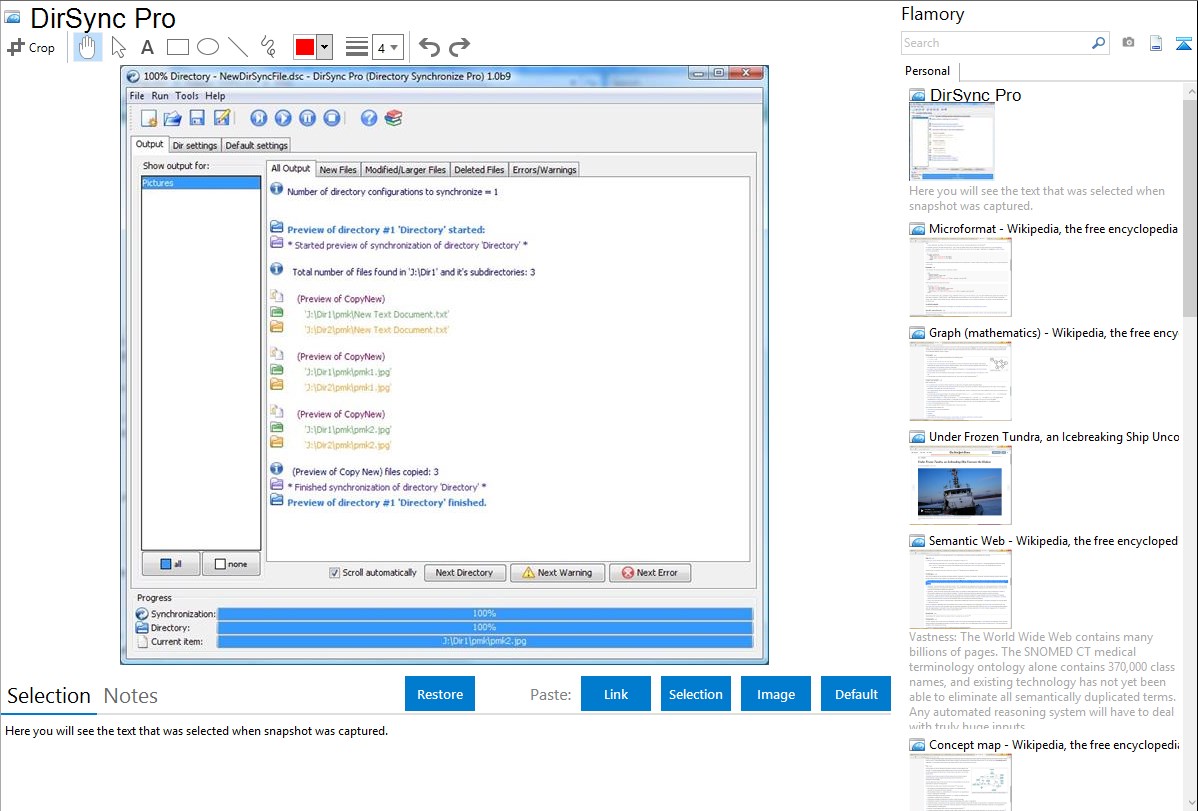Click the Next Warning button
The width and height of the screenshot is (1198, 811).
(x=557, y=573)
